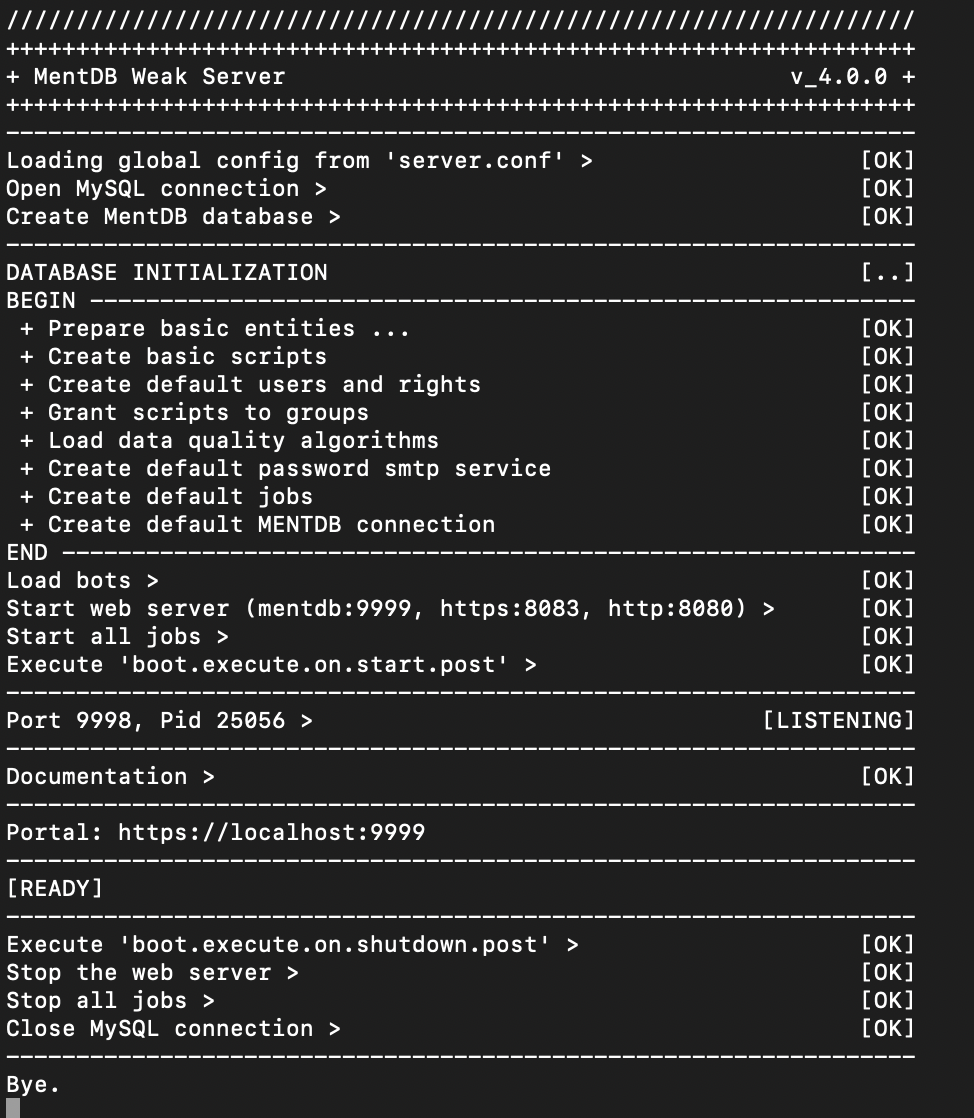This screenshot has width=974, height=1118.
Task: Click the terminal cursor block below Bye.
Action: tap(13, 1107)
